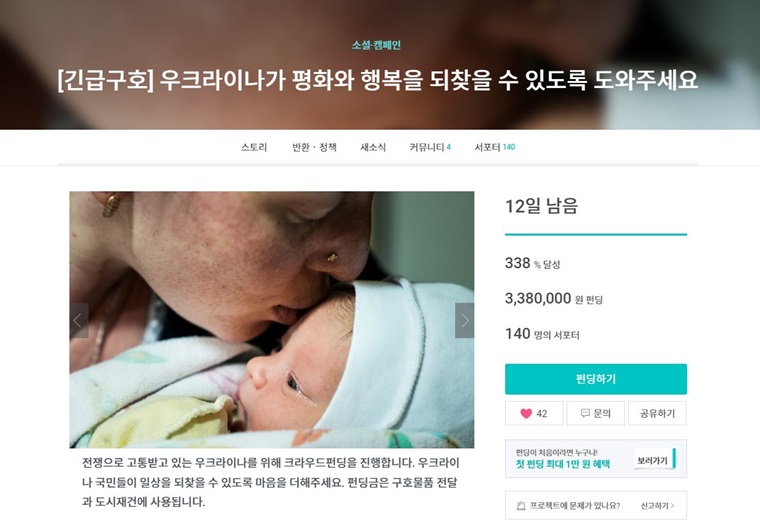This screenshot has height=531, width=760.
Task: Switch to the 반환 · 정책 tab
Action: click(314, 147)
